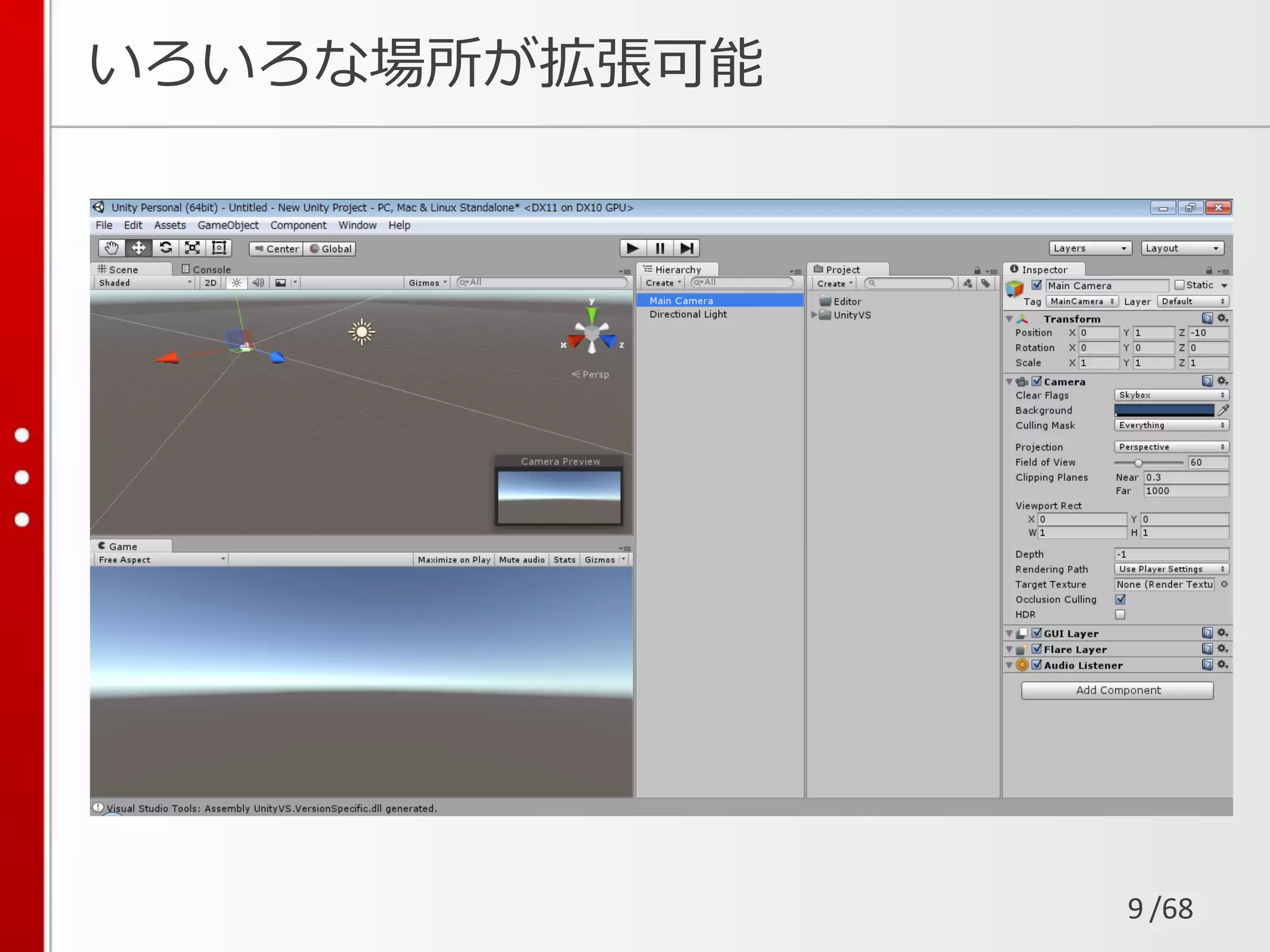Toggle Center pivot mode button
Screen dimensions: 1270x952
[276, 249]
